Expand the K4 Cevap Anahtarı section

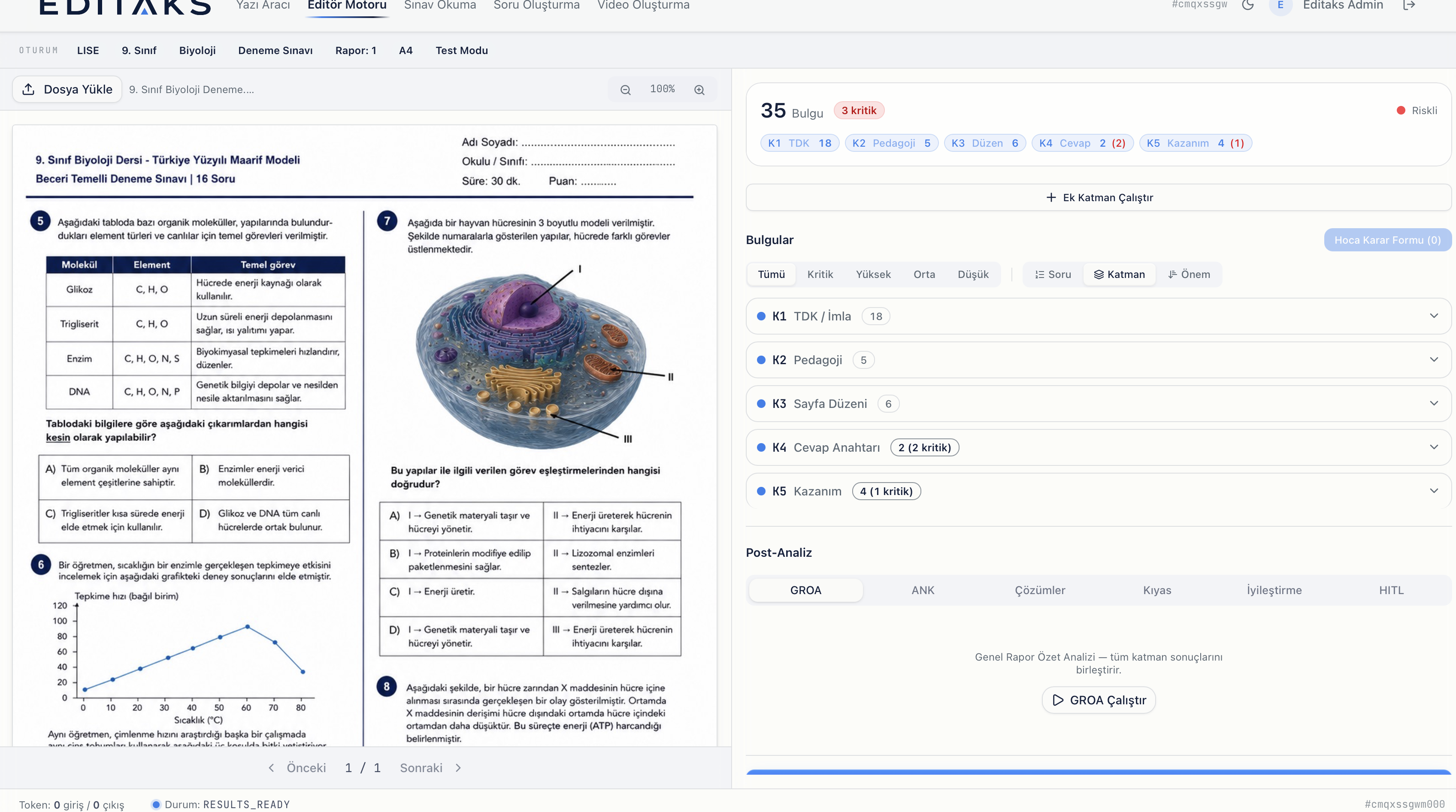(1098, 447)
